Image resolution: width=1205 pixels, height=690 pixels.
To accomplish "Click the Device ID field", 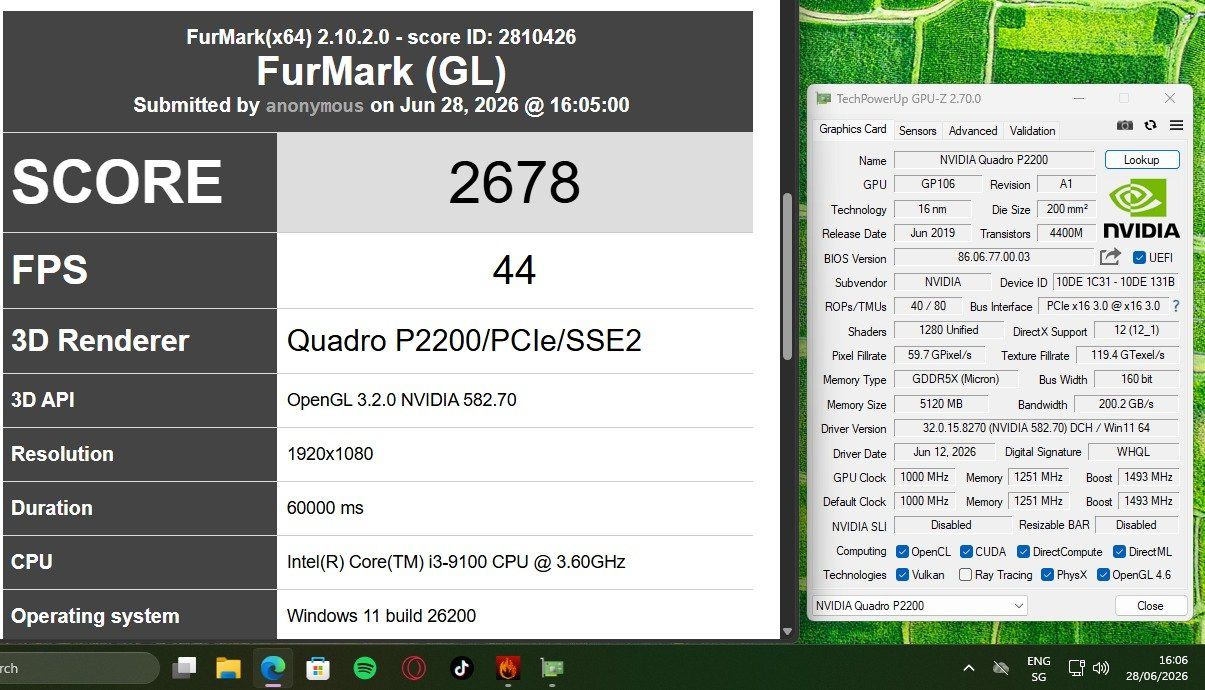I will [1115, 282].
